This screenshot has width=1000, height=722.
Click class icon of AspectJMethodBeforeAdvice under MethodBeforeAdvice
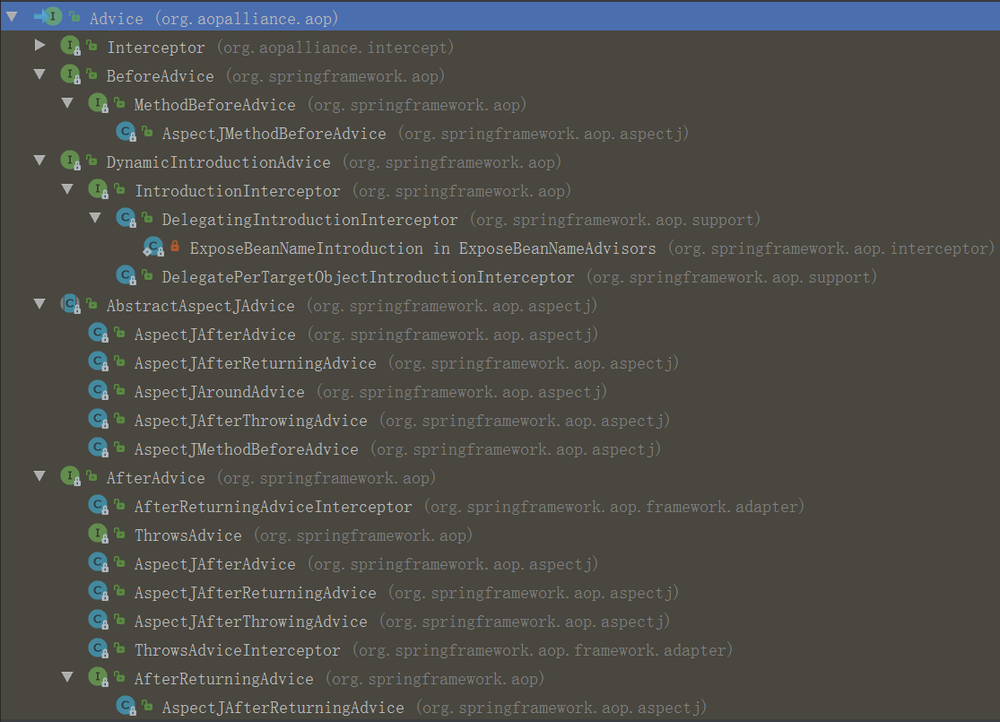(126, 132)
